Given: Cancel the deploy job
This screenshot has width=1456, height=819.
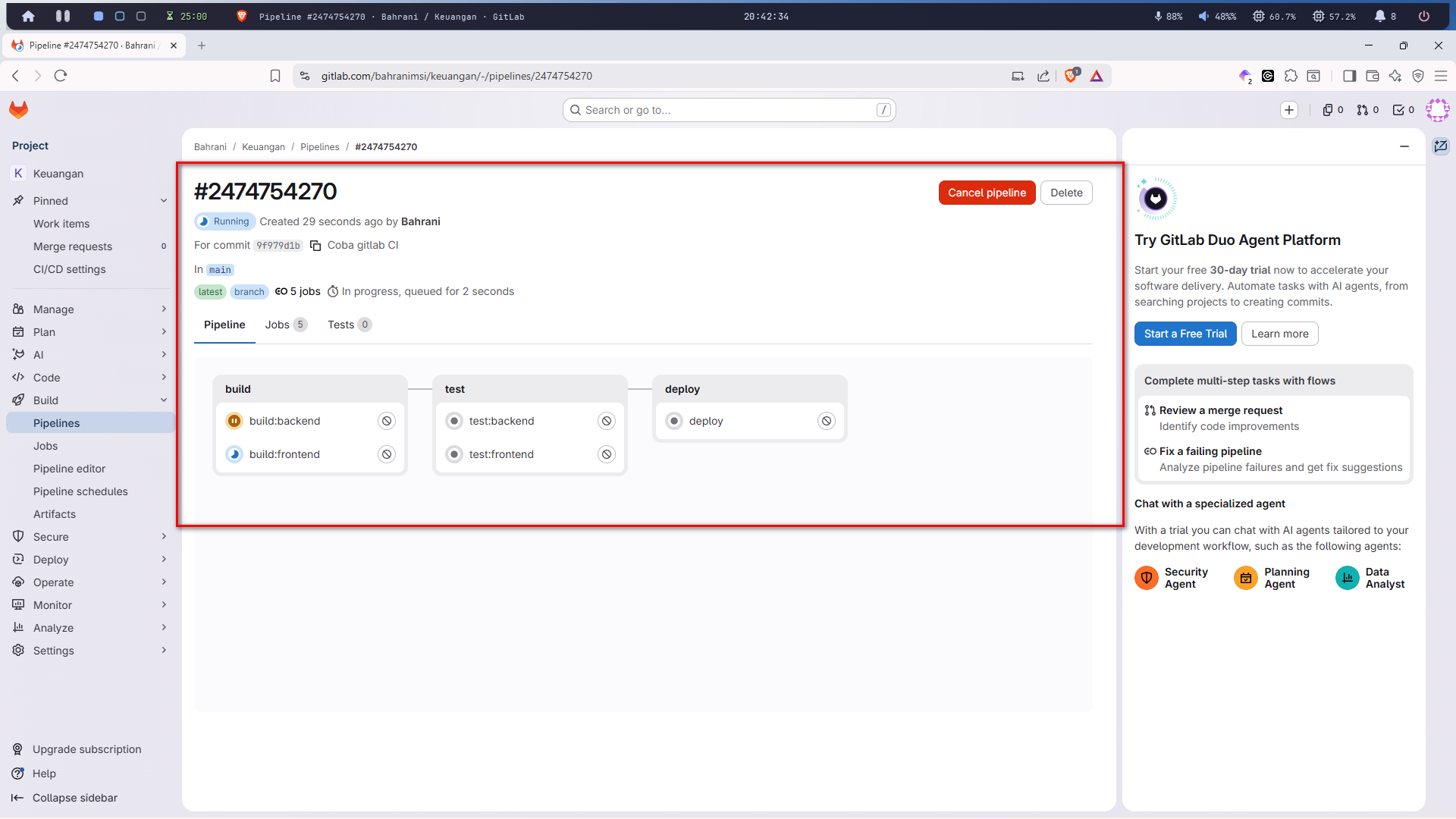Looking at the screenshot, I should coord(827,421).
